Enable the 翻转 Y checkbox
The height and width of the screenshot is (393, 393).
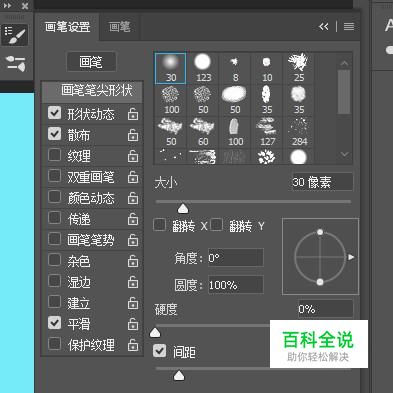tap(216, 225)
